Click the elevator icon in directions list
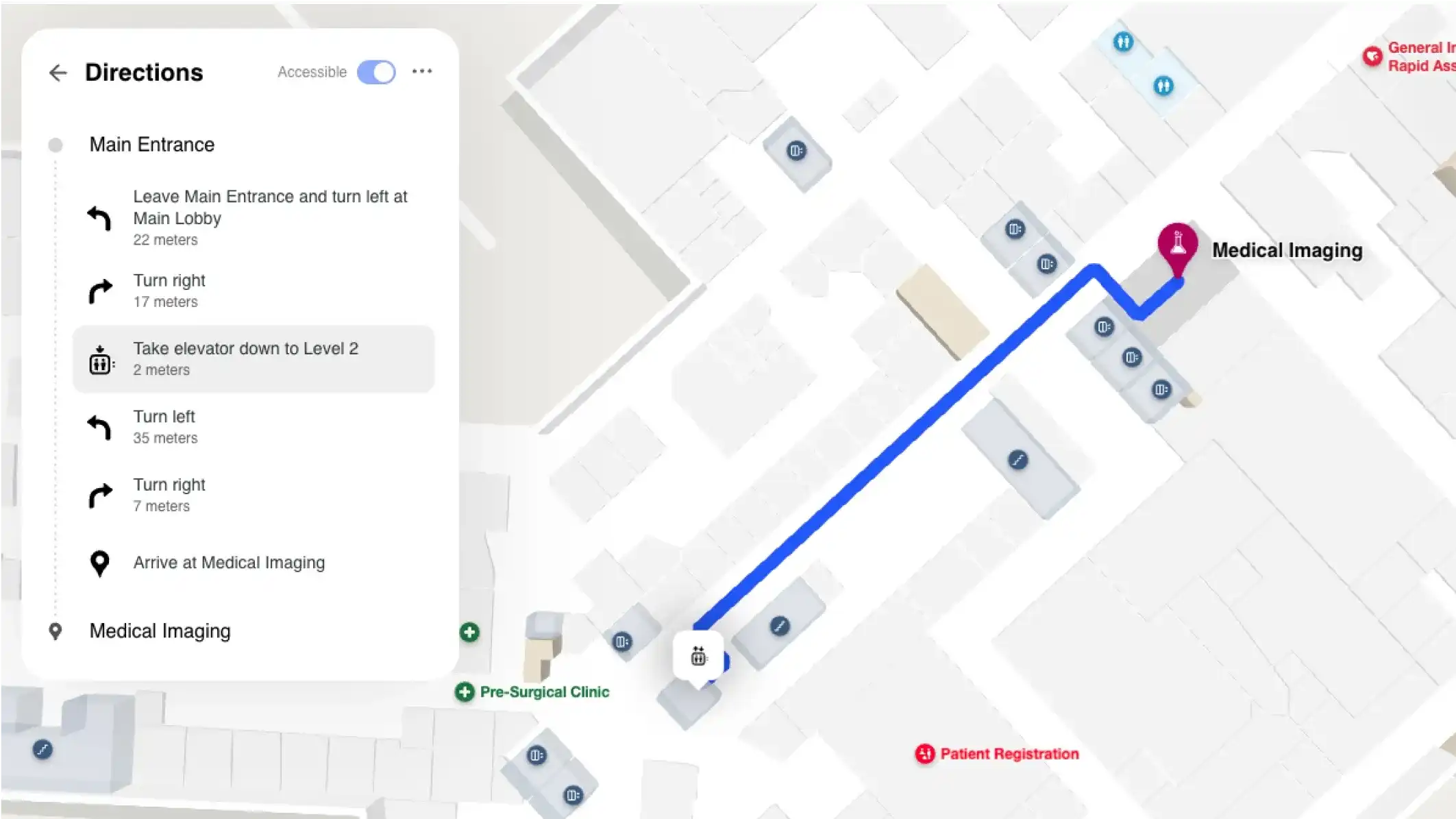This screenshot has width=1456, height=819. point(100,358)
